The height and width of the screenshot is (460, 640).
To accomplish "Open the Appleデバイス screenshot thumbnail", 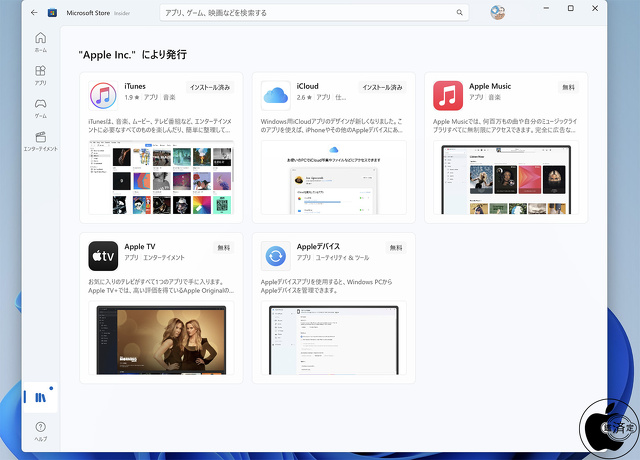I will (334, 338).
